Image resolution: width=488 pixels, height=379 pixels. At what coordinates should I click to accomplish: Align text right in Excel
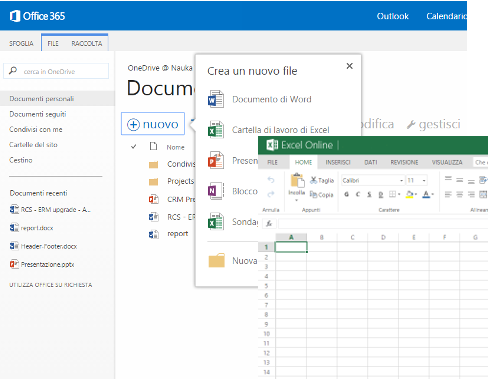(471, 194)
